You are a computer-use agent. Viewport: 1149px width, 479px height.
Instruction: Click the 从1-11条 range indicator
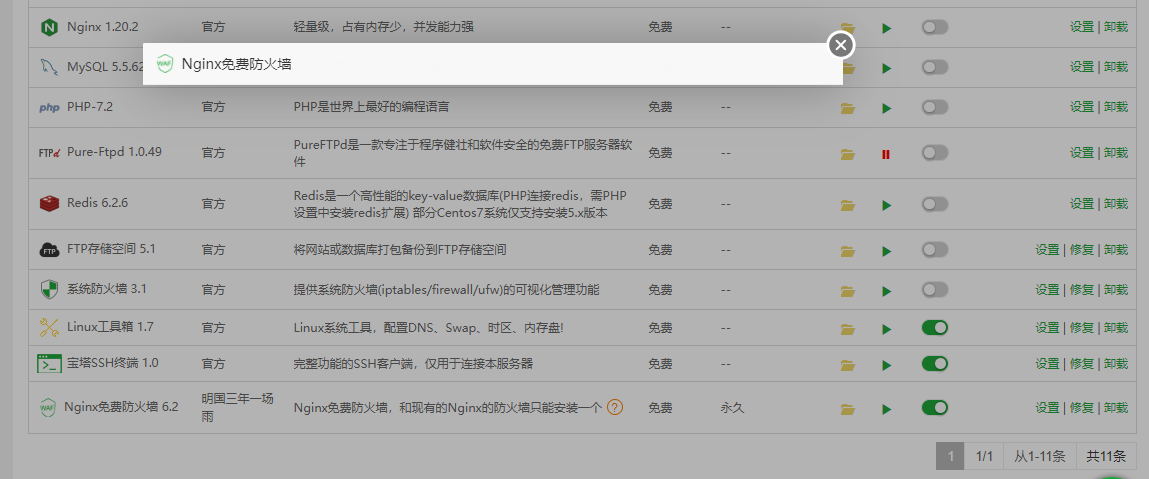1040,456
